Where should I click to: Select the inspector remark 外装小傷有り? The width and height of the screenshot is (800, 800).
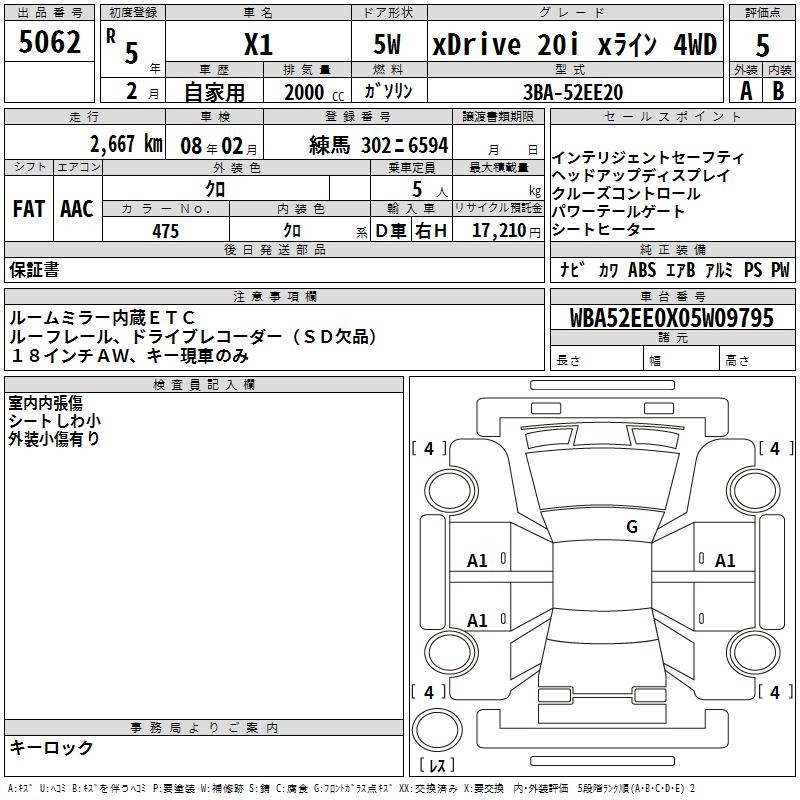(54, 438)
